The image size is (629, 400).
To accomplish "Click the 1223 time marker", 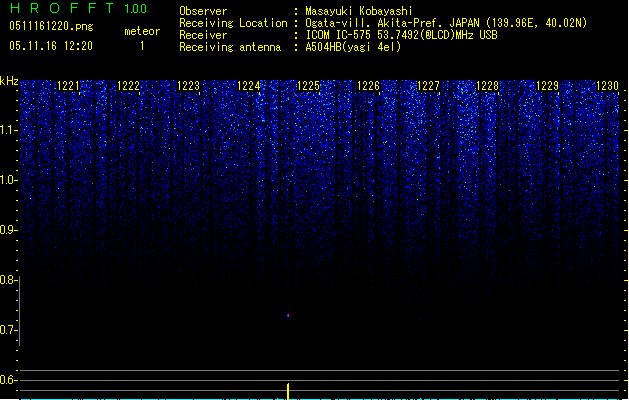I will (x=189, y=85).
